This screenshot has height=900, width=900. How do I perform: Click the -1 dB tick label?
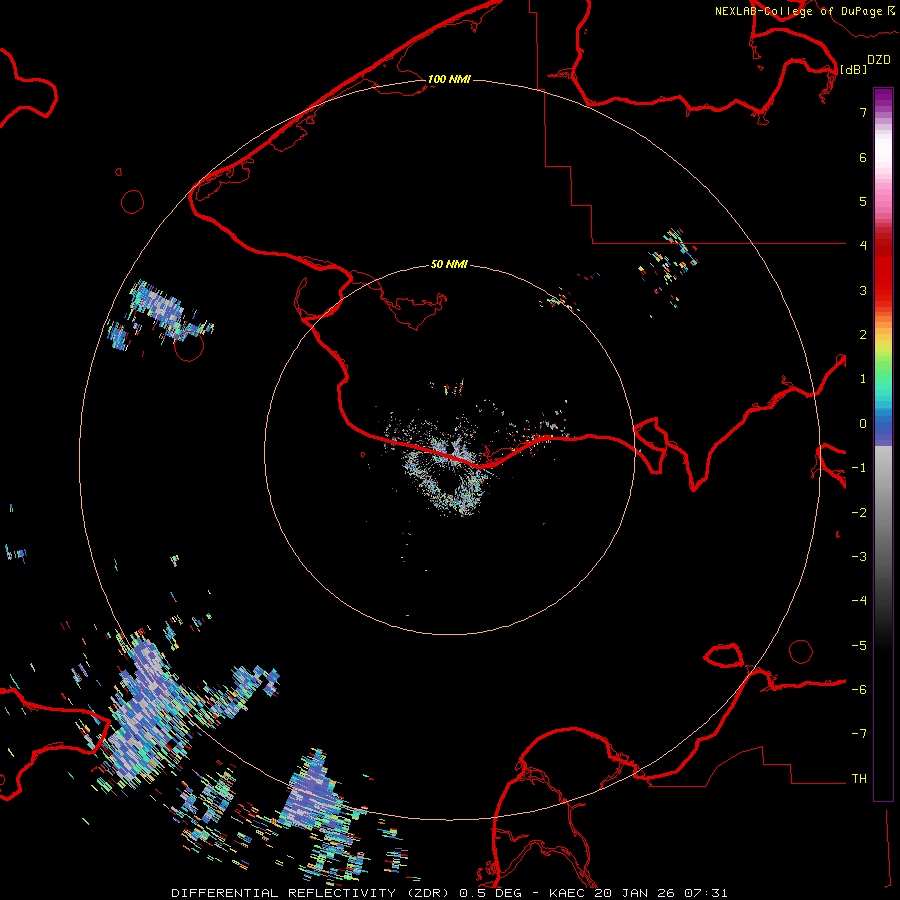click(x=859, y=468)
